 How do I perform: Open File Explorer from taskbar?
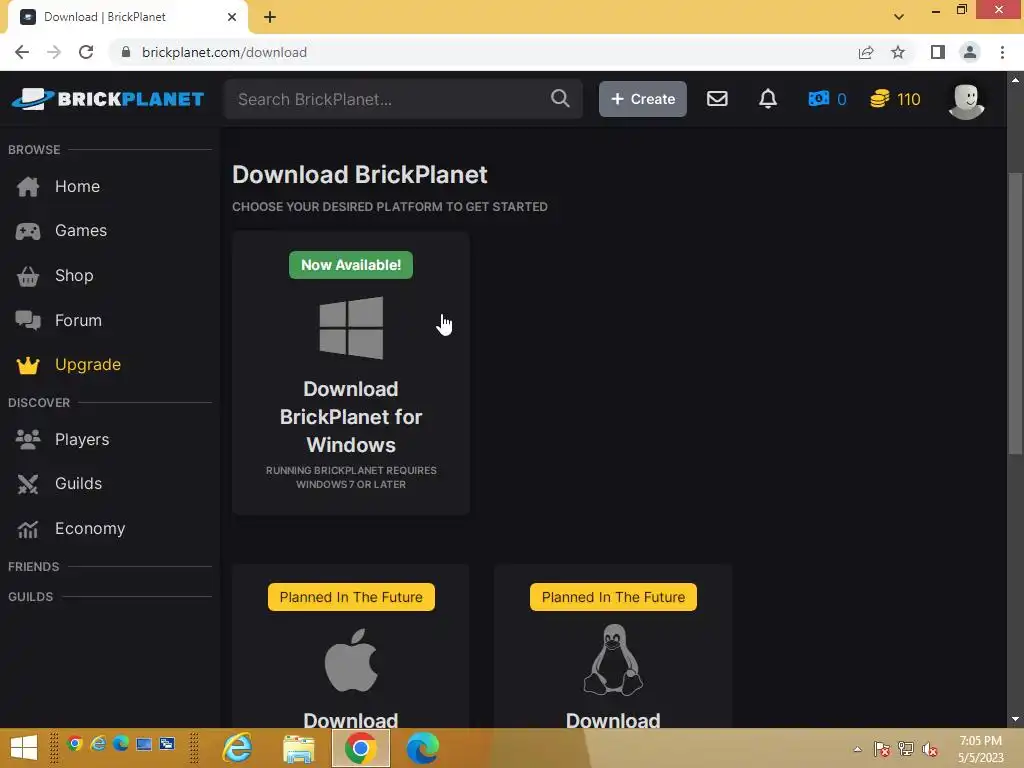pyautogui.click(x=298, y=748)
